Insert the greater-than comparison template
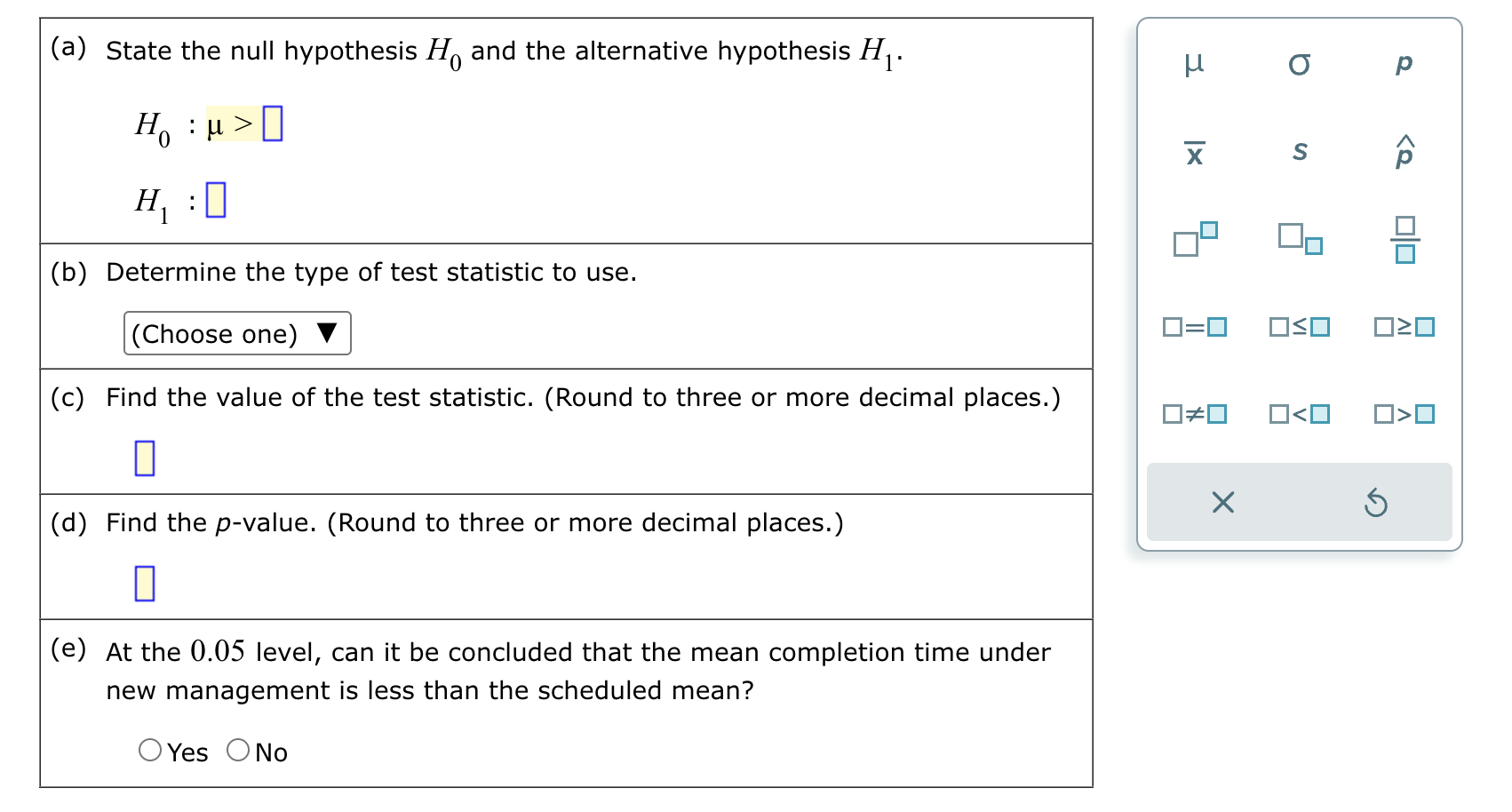 pos(1405,413)
